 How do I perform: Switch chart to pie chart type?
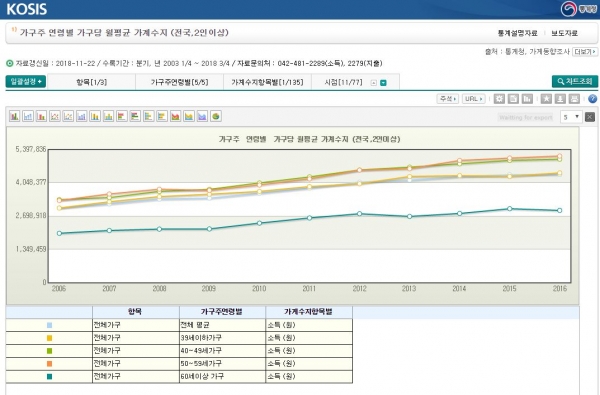pos(215,116)
